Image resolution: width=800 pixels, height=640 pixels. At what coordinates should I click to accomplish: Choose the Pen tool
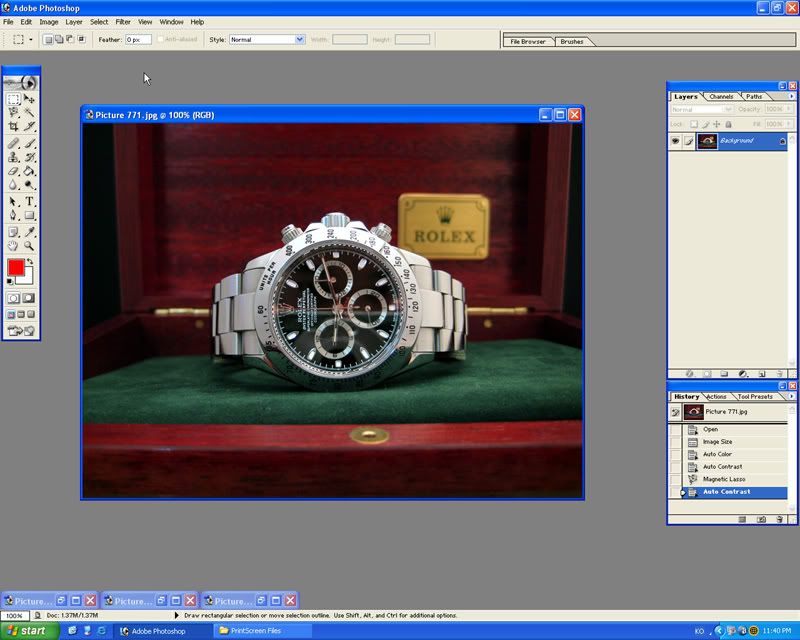13,215
